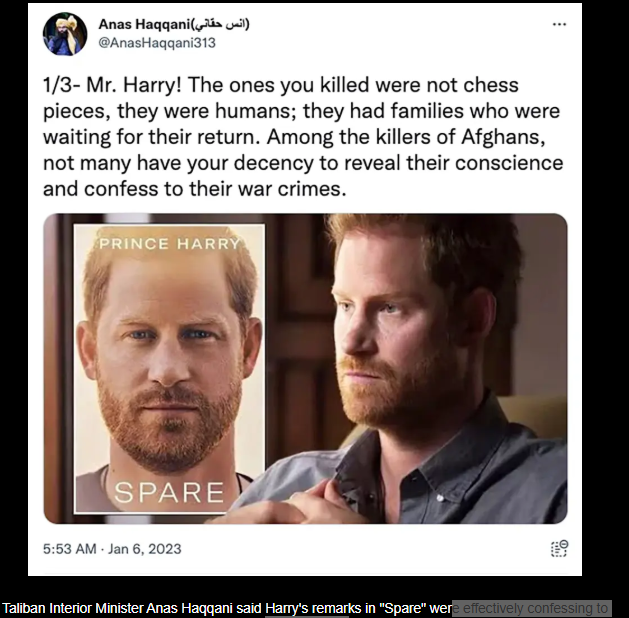
Task: Click the highlighted "effectively confessing to" caption text
Action: pos(531,608)
